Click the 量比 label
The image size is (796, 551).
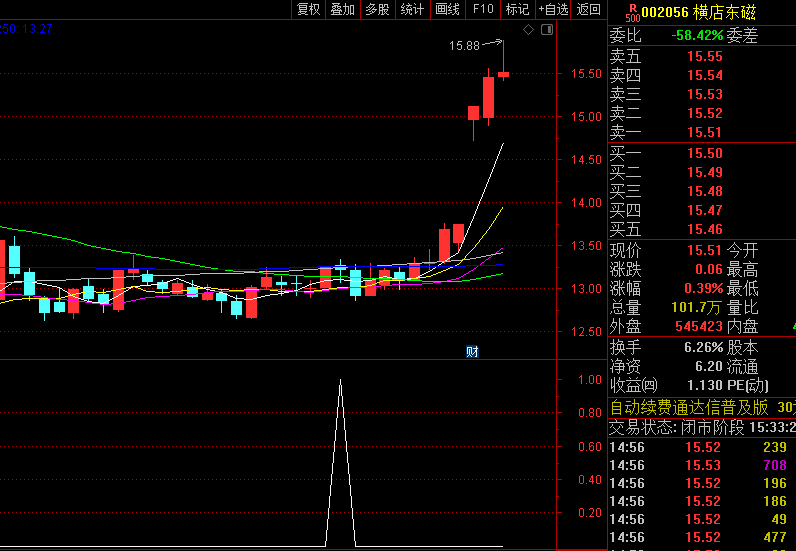click(742, 308)
